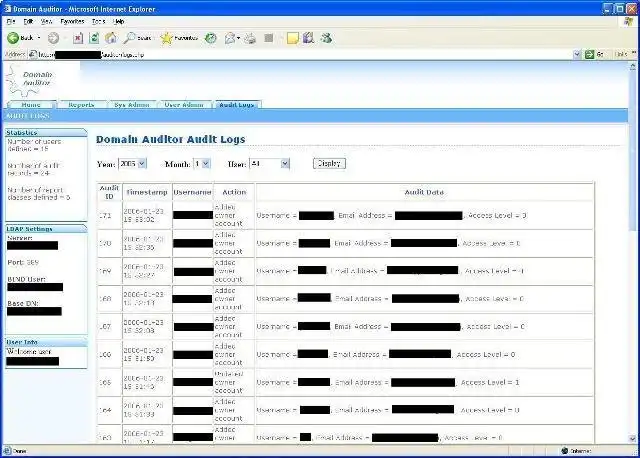Click Access Level = 3 text in row 171

pos(497,215)
